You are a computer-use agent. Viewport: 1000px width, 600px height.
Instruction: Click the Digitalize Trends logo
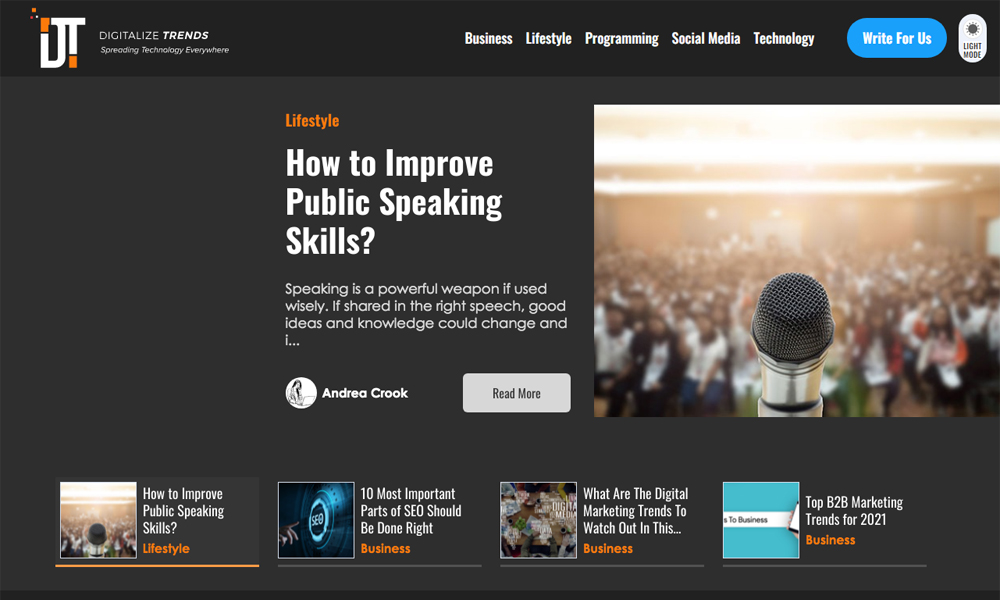(x=62, y=40)
